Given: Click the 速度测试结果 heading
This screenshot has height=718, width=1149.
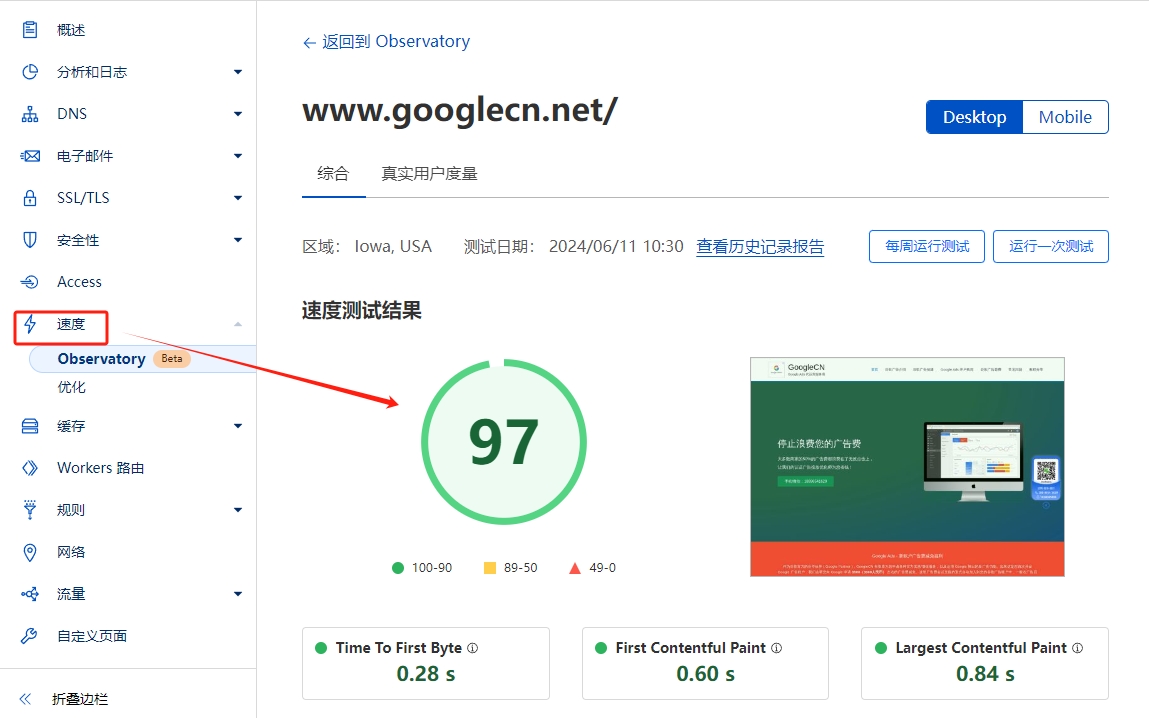Looking at the screenshot, I should (x=362, y=311).
